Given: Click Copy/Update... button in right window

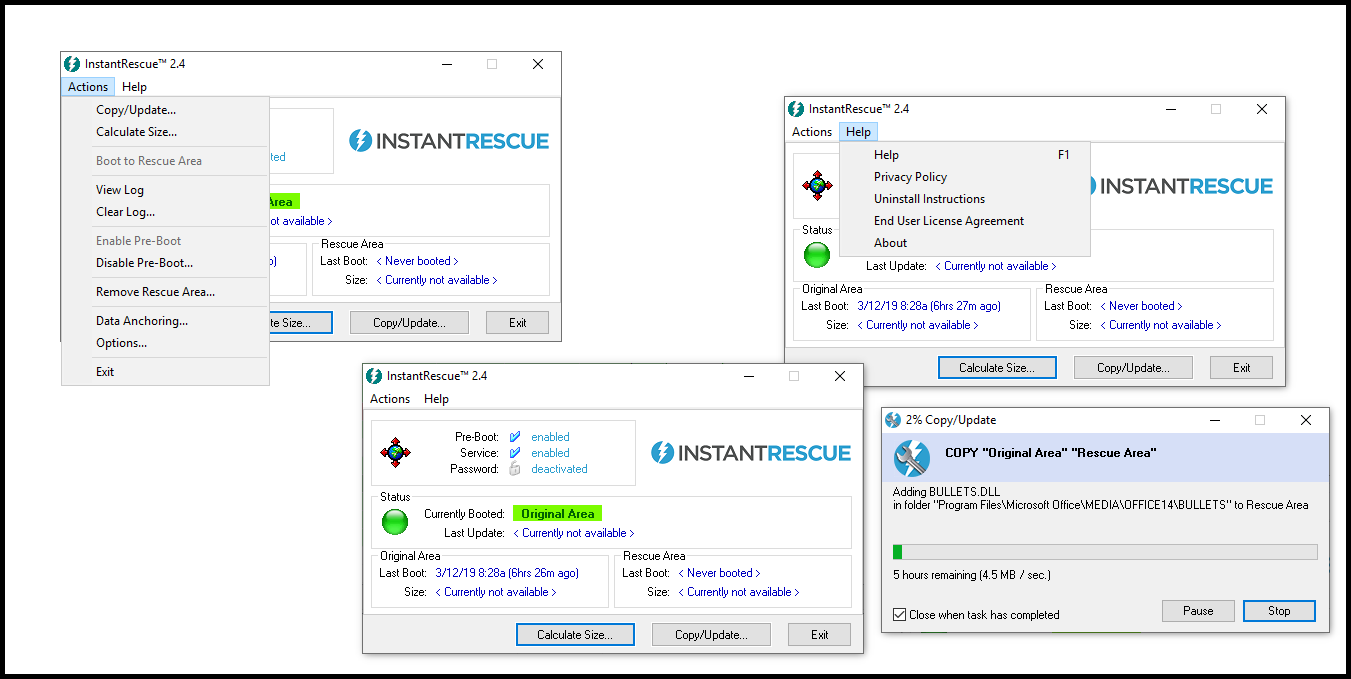Looking at the screenshot, I should (1133, 368).
